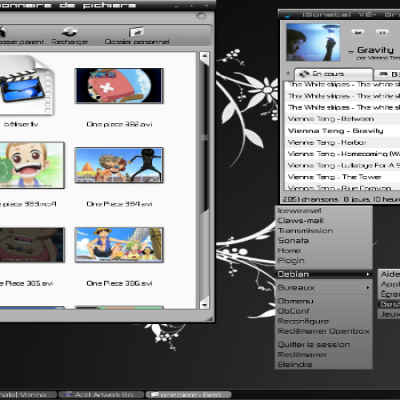This screenshot has width=400, height=400.
Task: Select the One Piece 386.avi thumbnail
Action: (119, 245)
